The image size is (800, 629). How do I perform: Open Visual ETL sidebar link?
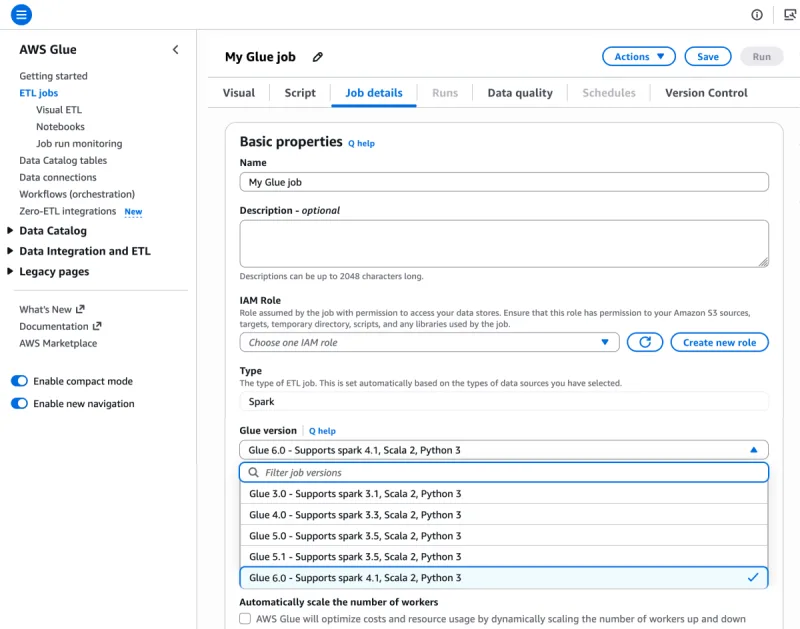pos(59,110)
